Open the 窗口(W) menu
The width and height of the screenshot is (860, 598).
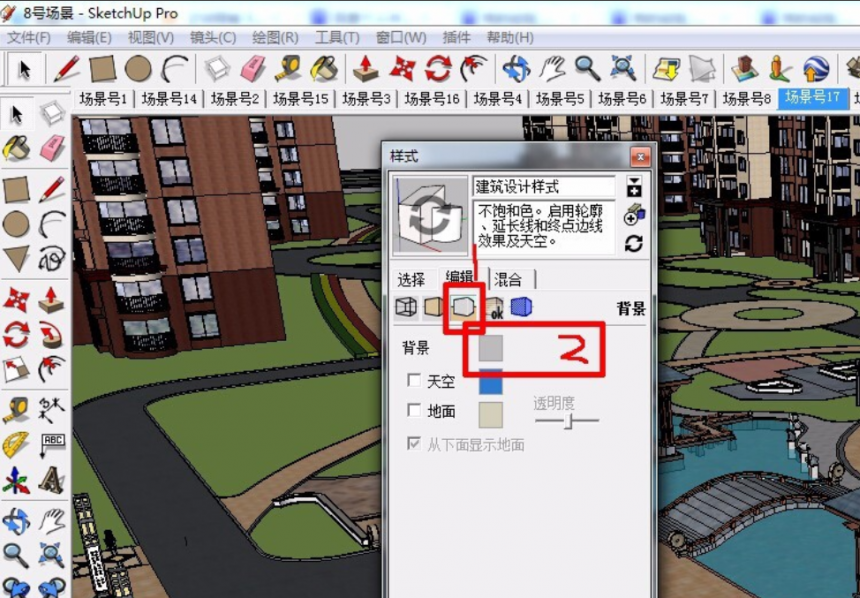click(x=401, y=38)
